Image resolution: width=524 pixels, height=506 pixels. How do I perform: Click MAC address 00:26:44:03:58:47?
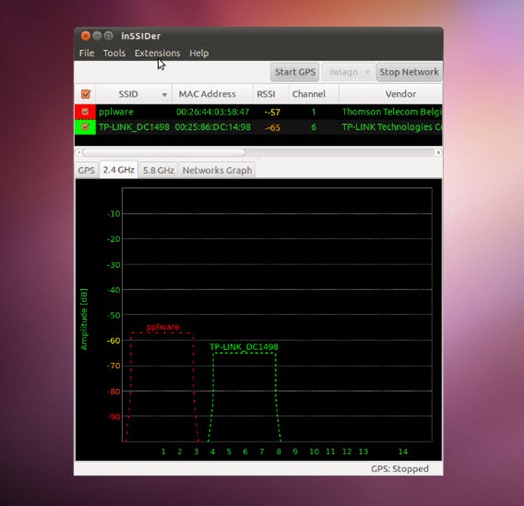(213, 112)
